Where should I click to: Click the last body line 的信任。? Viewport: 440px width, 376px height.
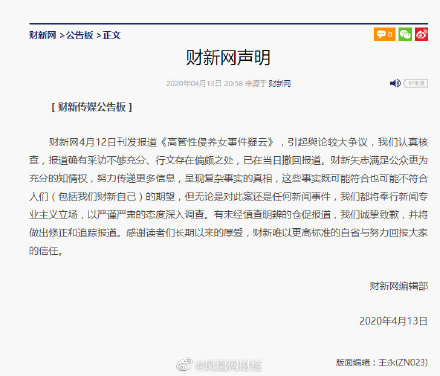point(46,251)
